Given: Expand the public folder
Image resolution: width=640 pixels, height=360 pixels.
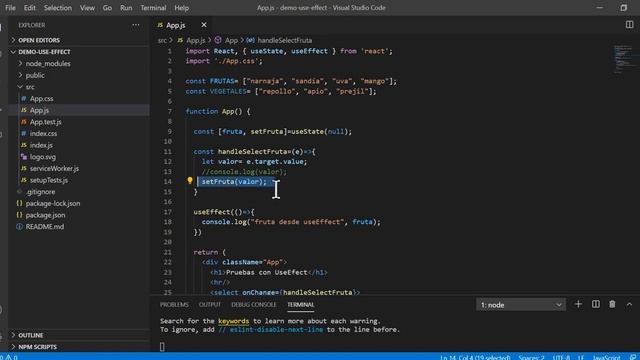Looking at the screenshot, I should coord(35,75).
